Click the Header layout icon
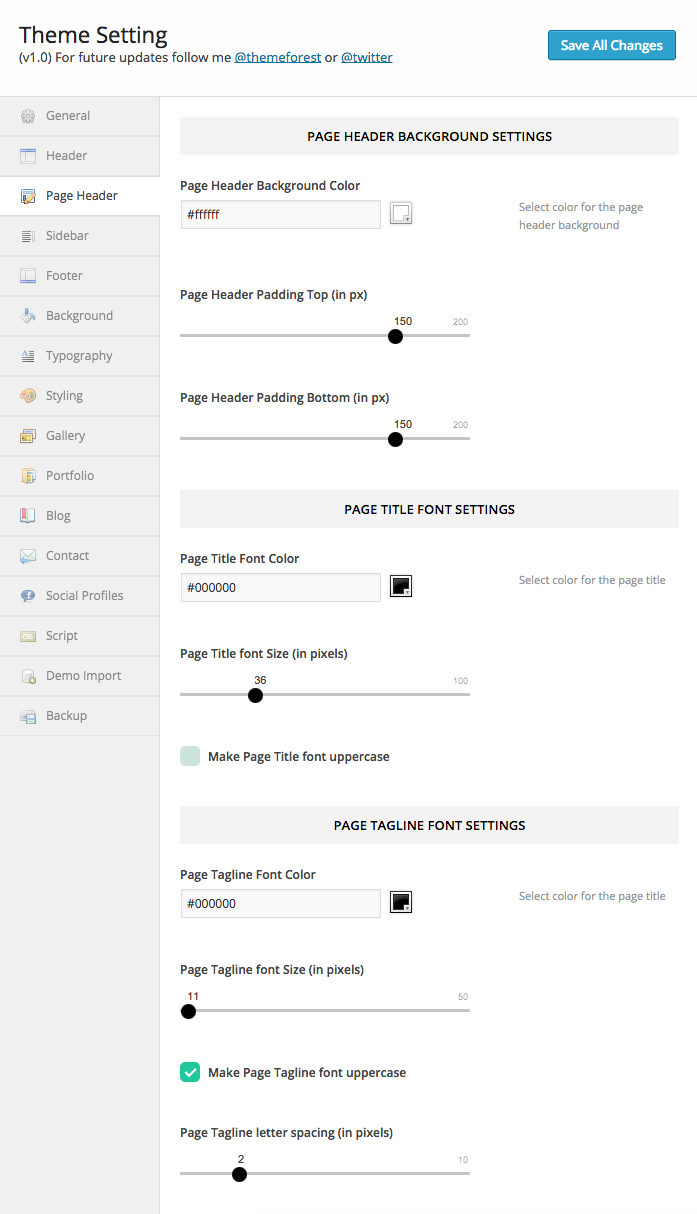Screen dimensions: 697x1214 [x=28, y=156]
